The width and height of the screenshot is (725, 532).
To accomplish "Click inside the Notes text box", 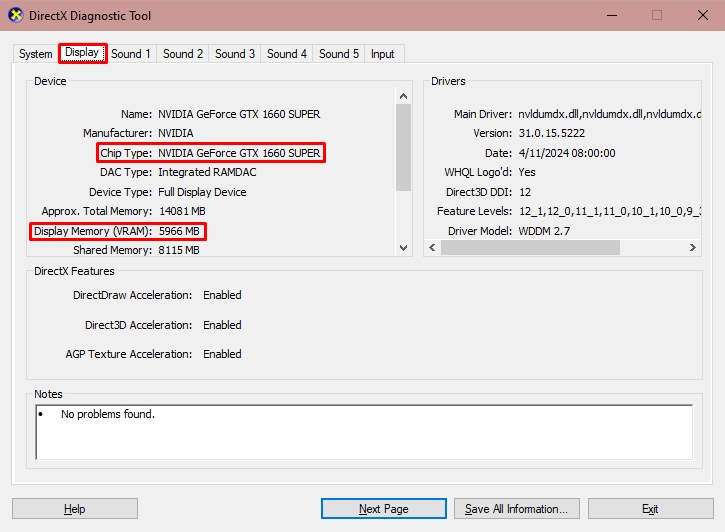I will 364,432.
